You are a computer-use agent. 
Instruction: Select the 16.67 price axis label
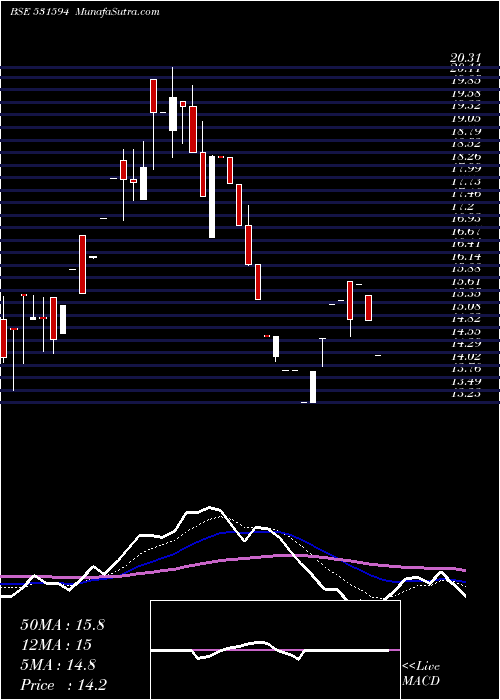(x=466, y=232)
